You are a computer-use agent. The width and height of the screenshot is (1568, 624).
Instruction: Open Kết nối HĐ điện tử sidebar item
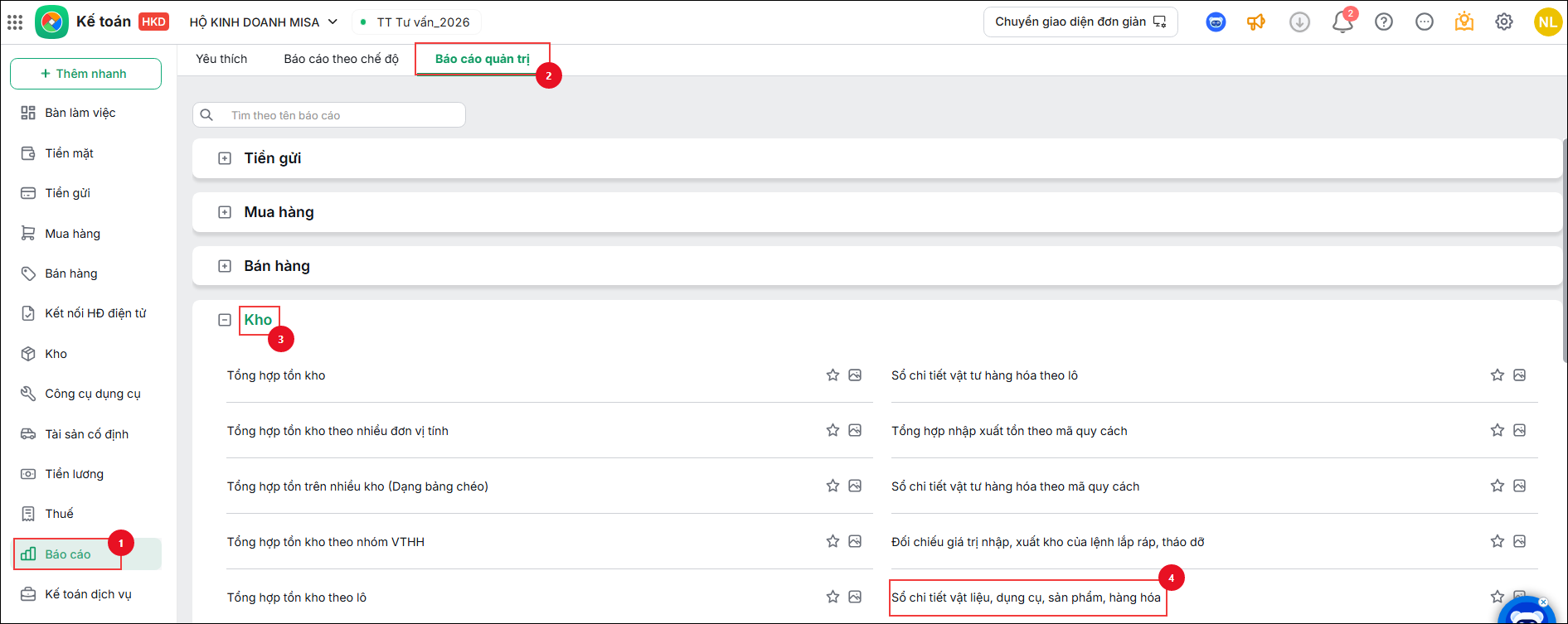(86, 313)
